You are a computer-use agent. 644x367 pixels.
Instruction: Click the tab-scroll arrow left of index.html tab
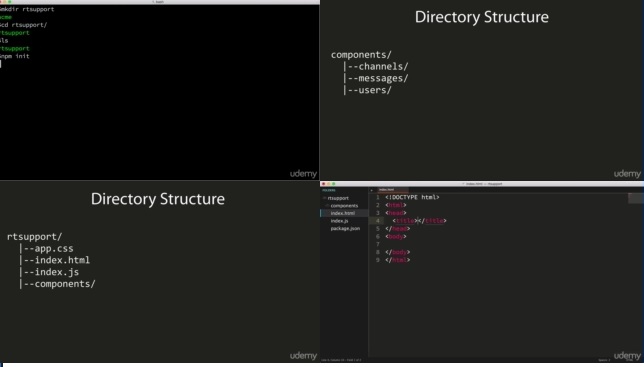coord(372,190)
